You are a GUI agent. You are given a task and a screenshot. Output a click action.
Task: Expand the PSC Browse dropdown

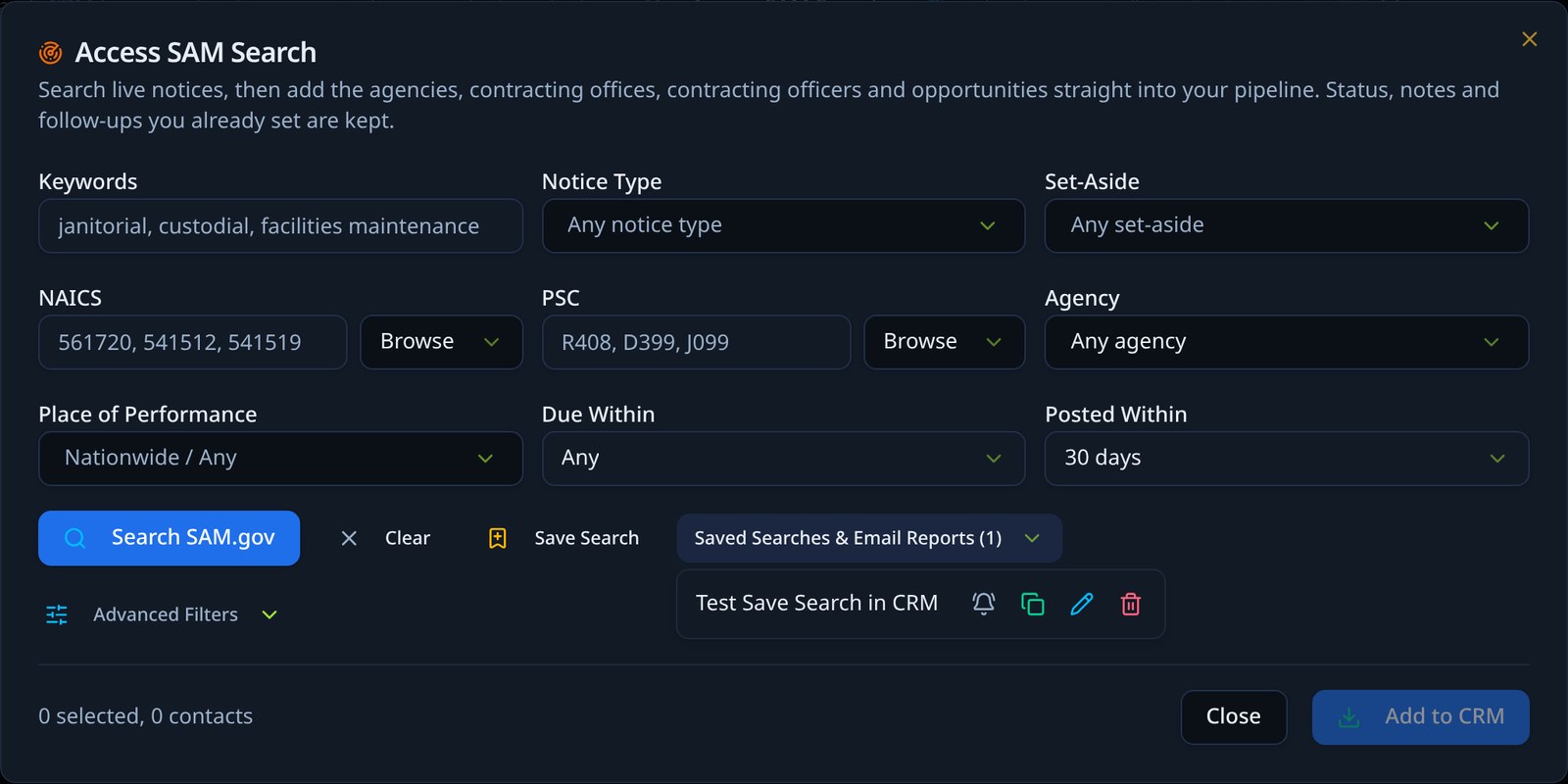[x=944, y=342]
